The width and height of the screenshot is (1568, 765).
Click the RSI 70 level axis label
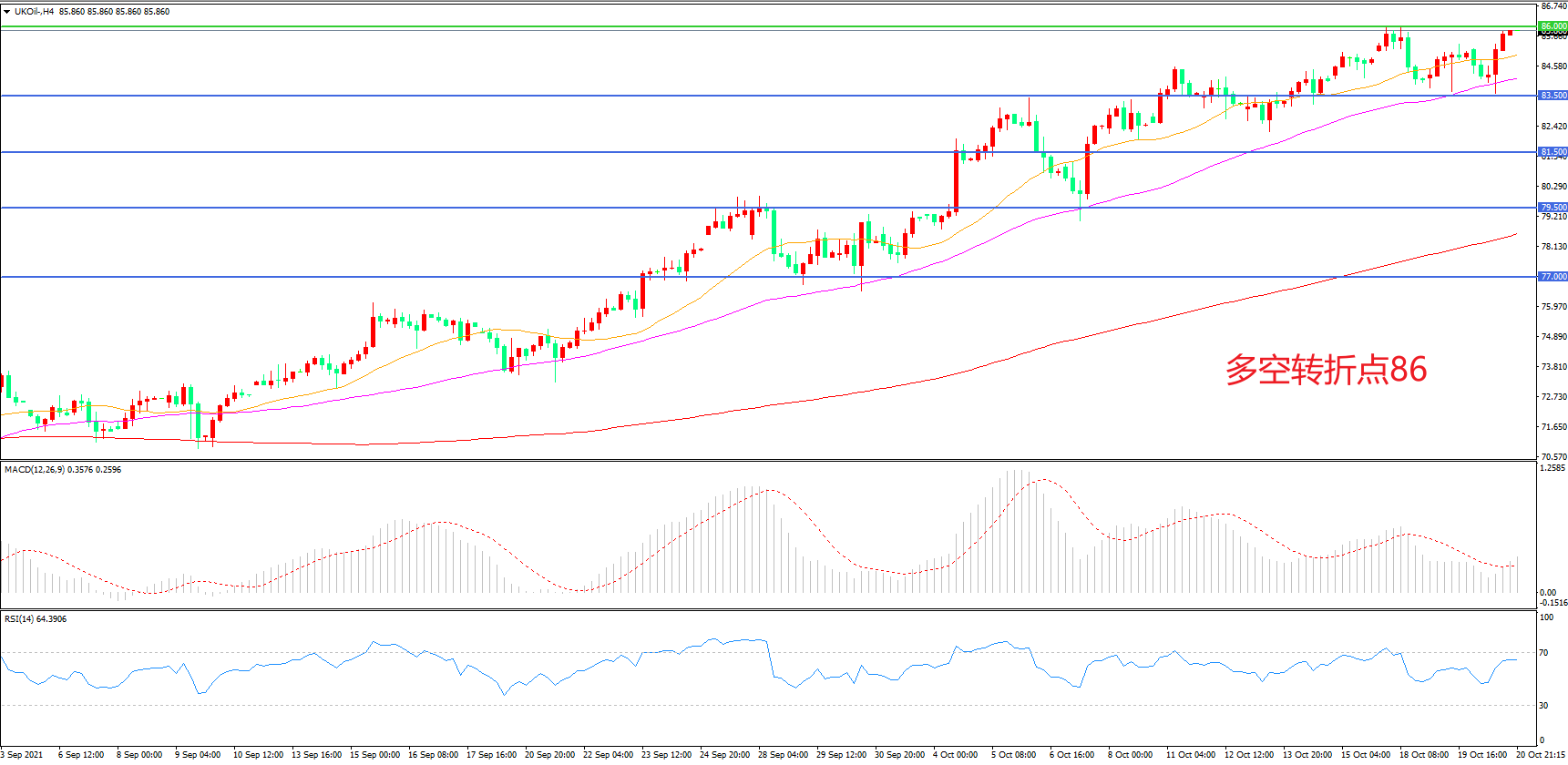1543,653
